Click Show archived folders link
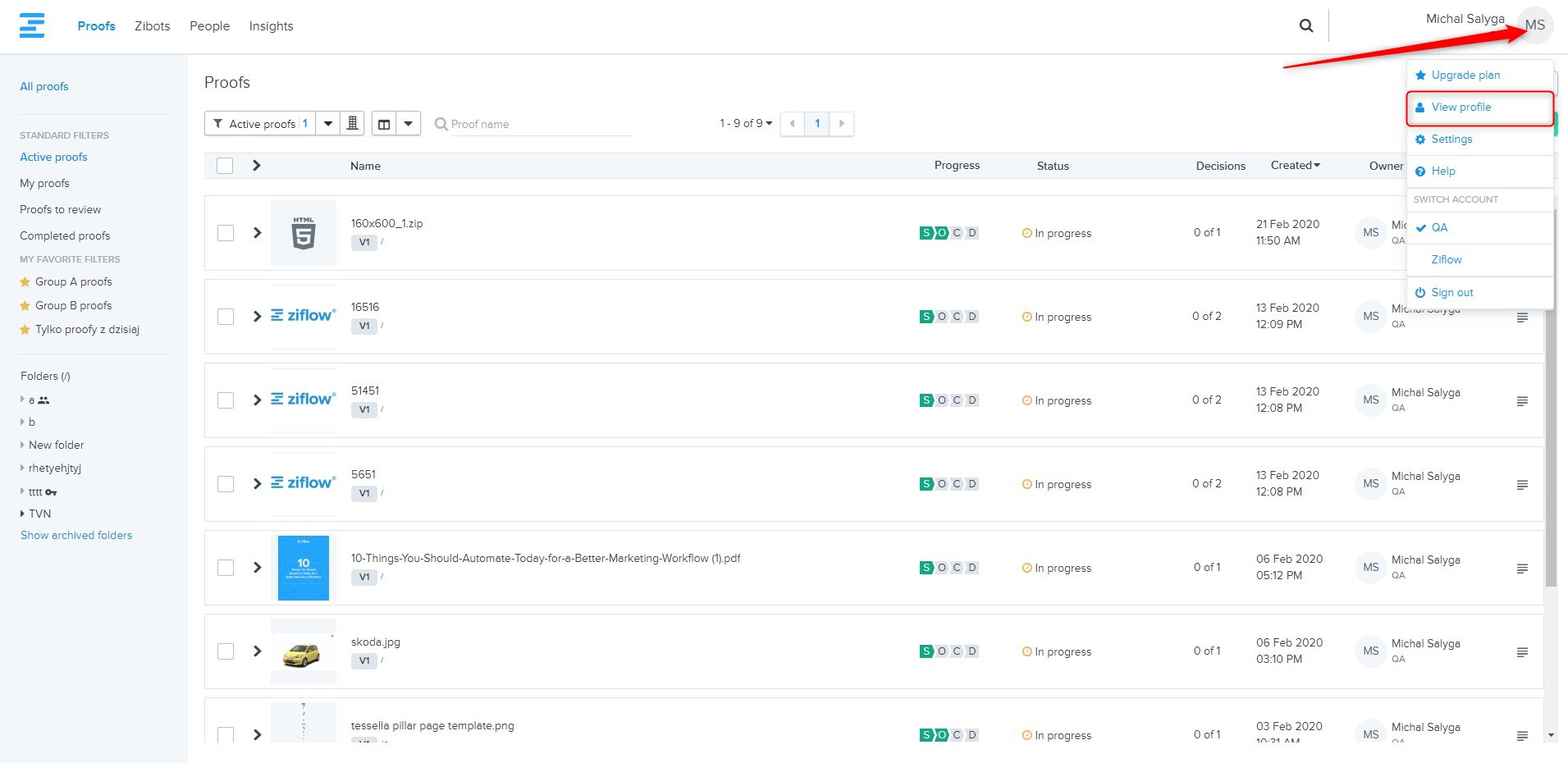This screenshot has height=763, width=1568. (x=76, y=535)
